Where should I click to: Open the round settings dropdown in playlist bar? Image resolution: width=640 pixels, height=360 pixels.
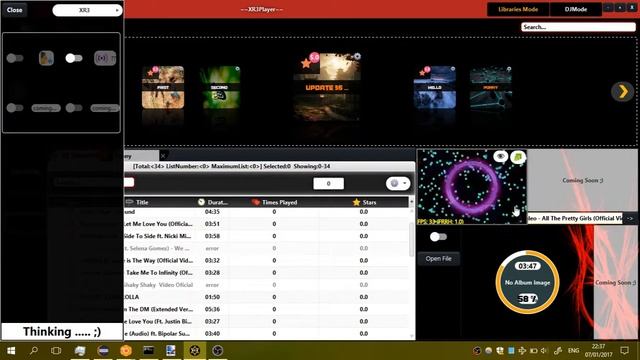398,184
